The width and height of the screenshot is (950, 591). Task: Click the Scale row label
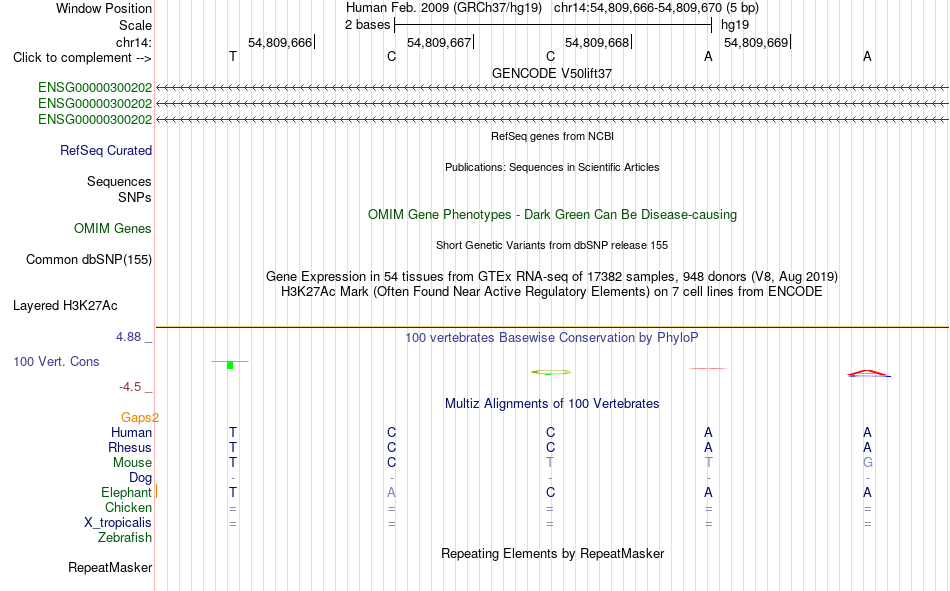pyautogui.click(x=136, y=25)
